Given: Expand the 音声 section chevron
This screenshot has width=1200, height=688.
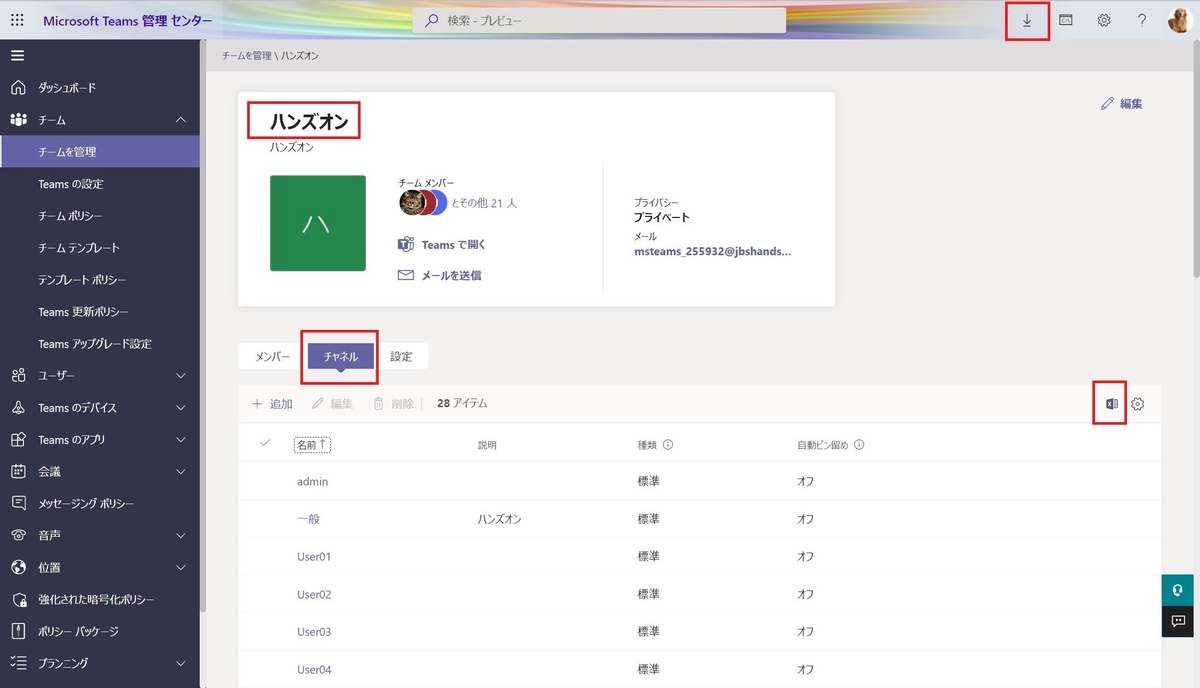Looking at the screenshot, I should tap(181, 535).
